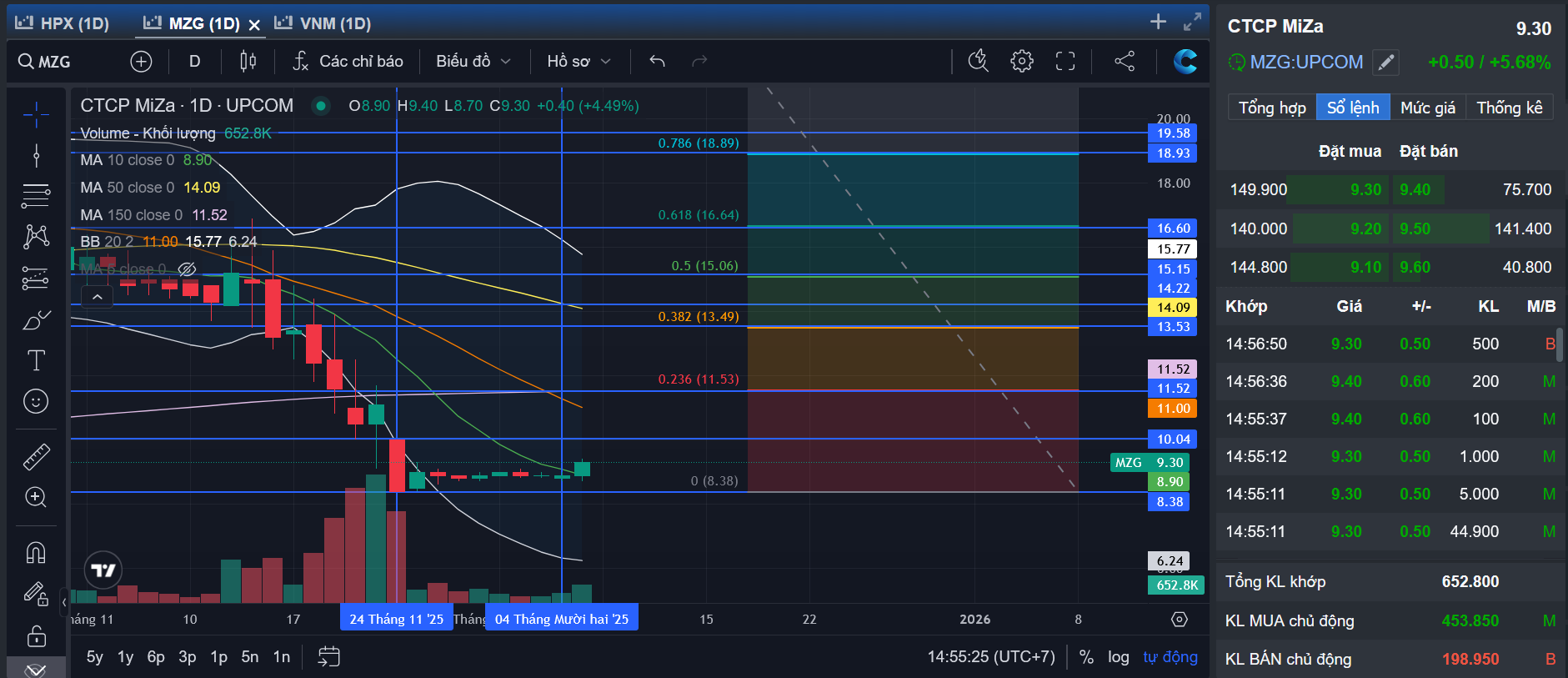Toggle stay in drawing mode
The width and height of the screenshot is (1568, 678).
pyautogui.click(x=36, y=594)
